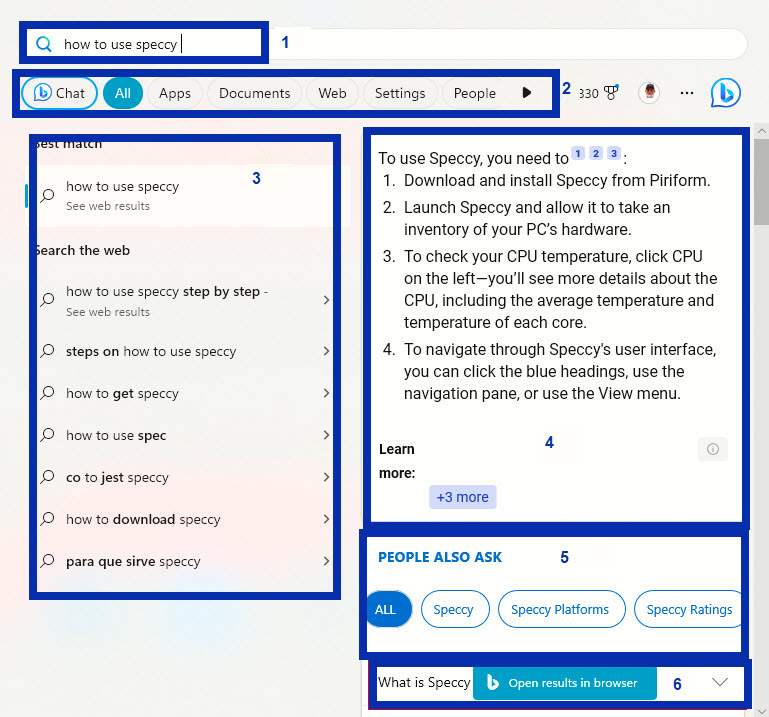Switch to the Web filter
Screen dimensions: 769x717
332,93
